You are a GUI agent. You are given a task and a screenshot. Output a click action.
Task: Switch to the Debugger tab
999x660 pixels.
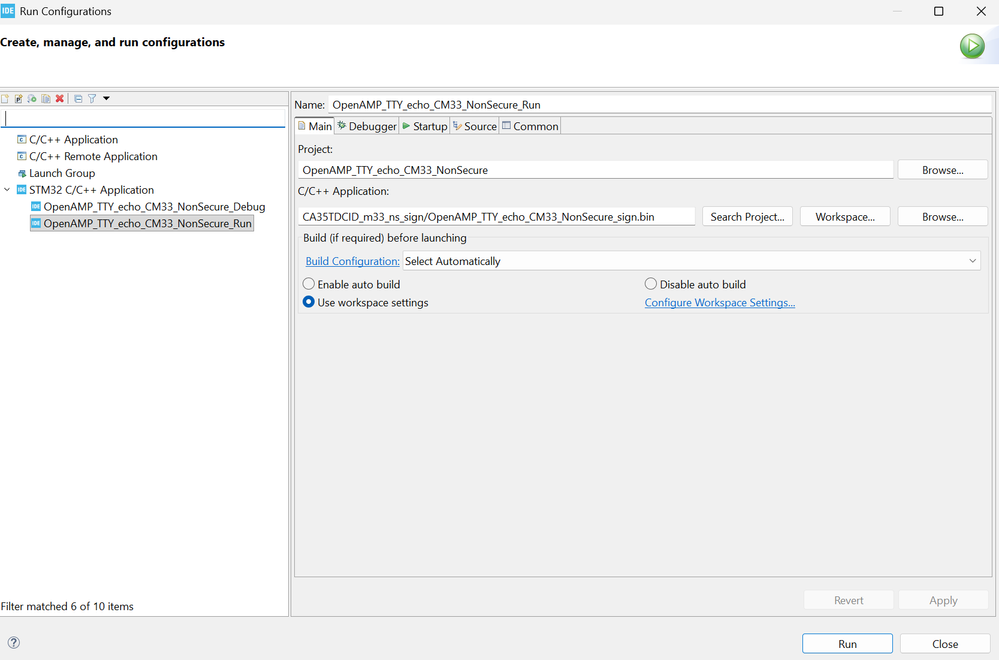367,126
